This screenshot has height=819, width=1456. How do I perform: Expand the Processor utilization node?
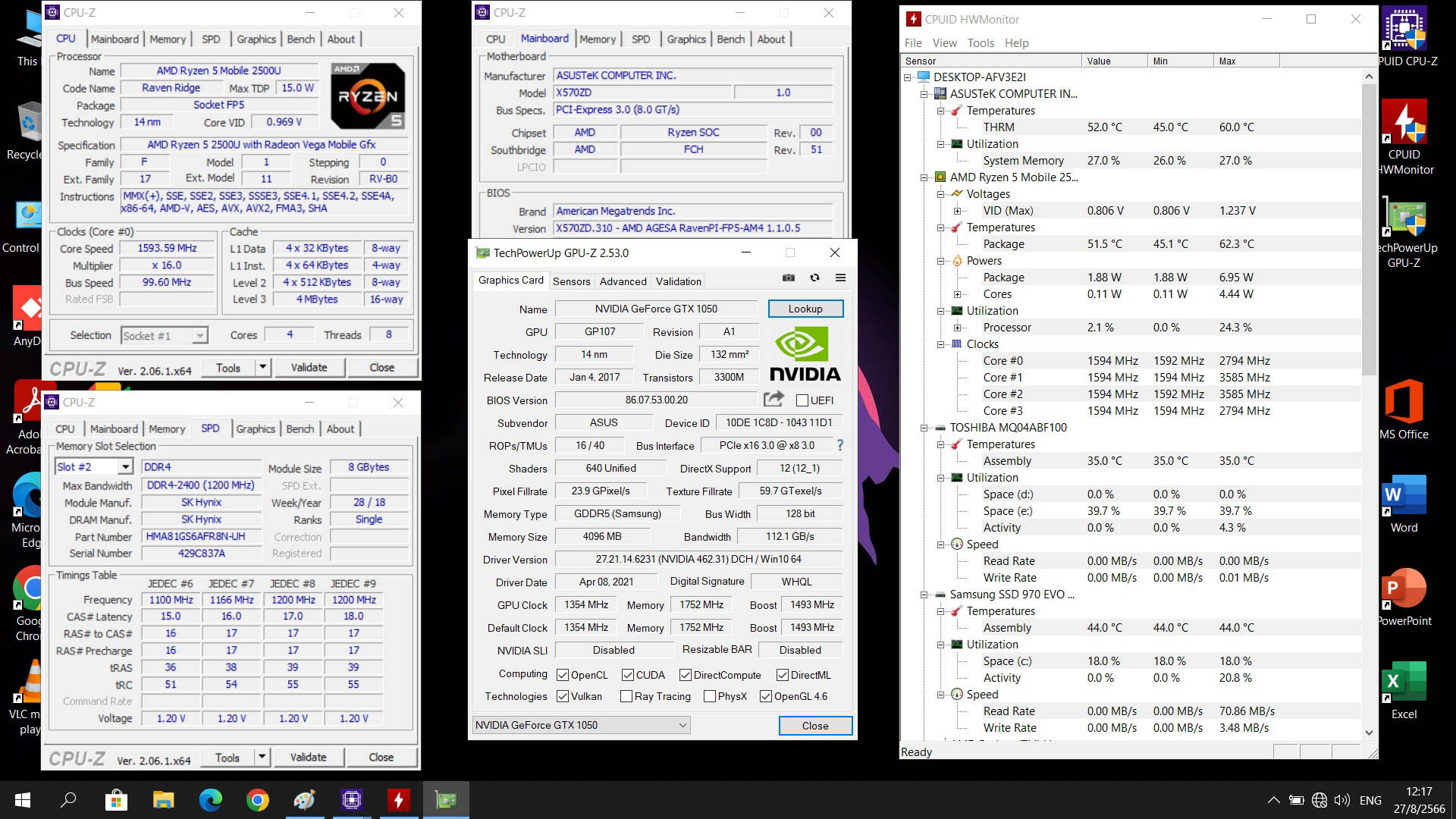957,328
